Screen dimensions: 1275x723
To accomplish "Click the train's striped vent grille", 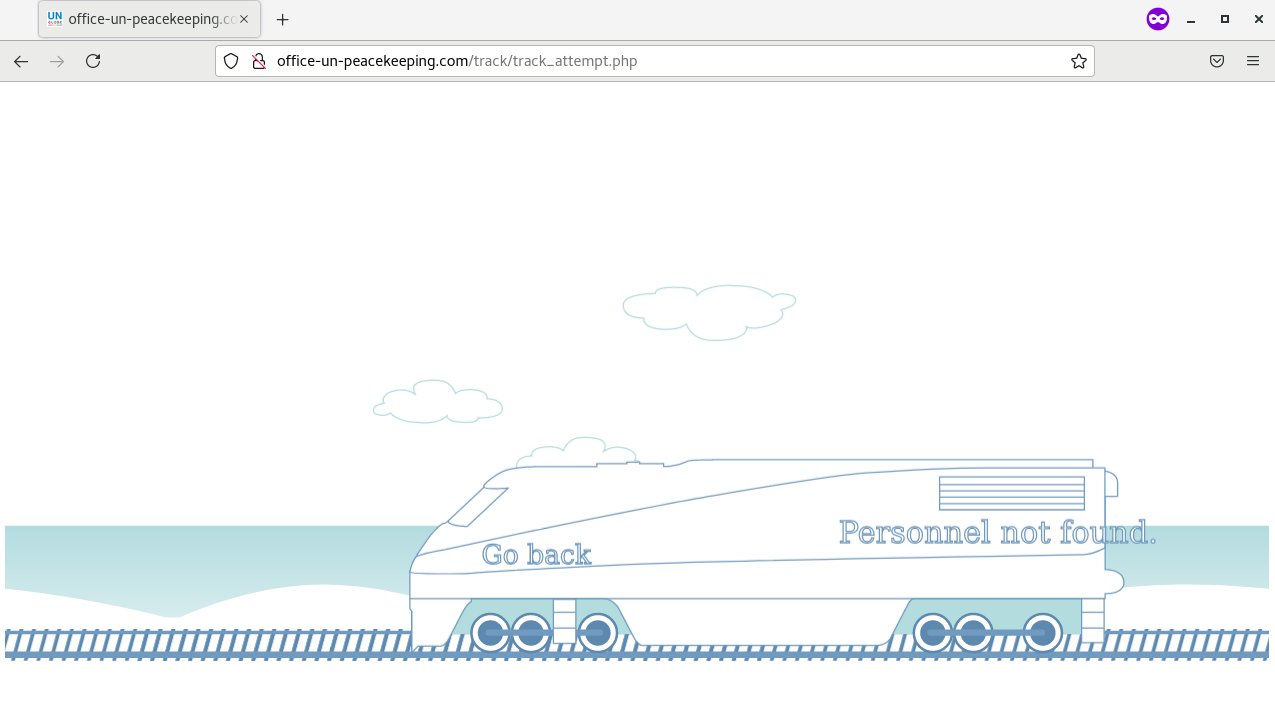I will pos(1011,493).
